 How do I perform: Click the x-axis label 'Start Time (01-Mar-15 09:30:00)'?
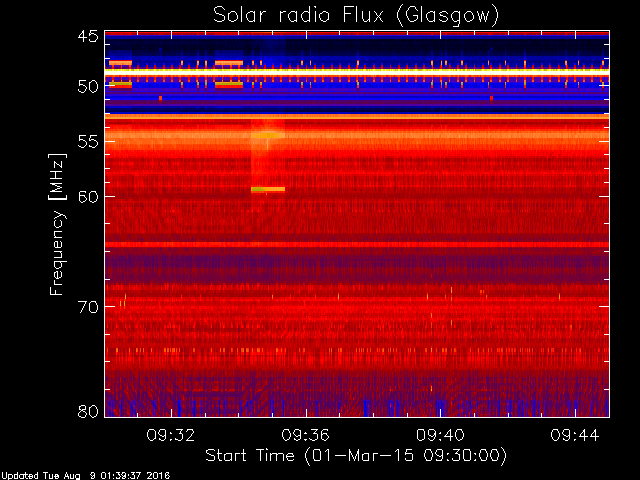point(356,456)
